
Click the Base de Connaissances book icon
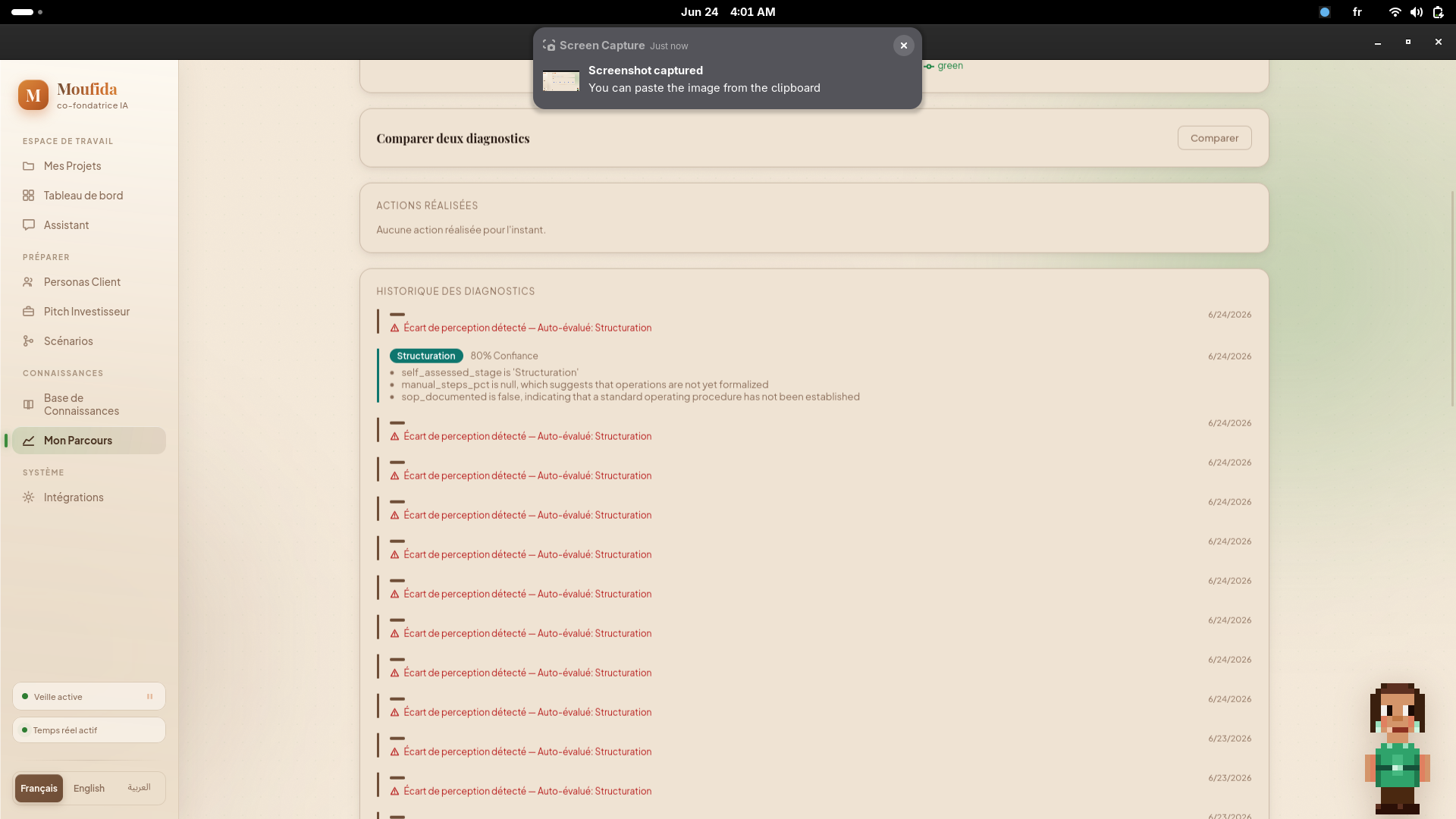point(28,404)
